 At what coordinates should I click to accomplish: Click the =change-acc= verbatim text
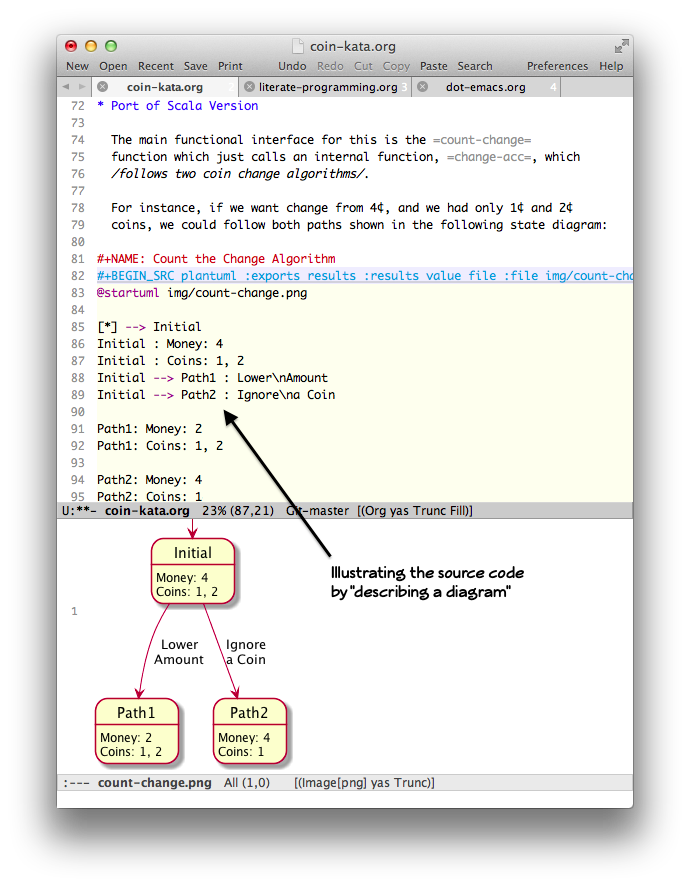[489, 157]
